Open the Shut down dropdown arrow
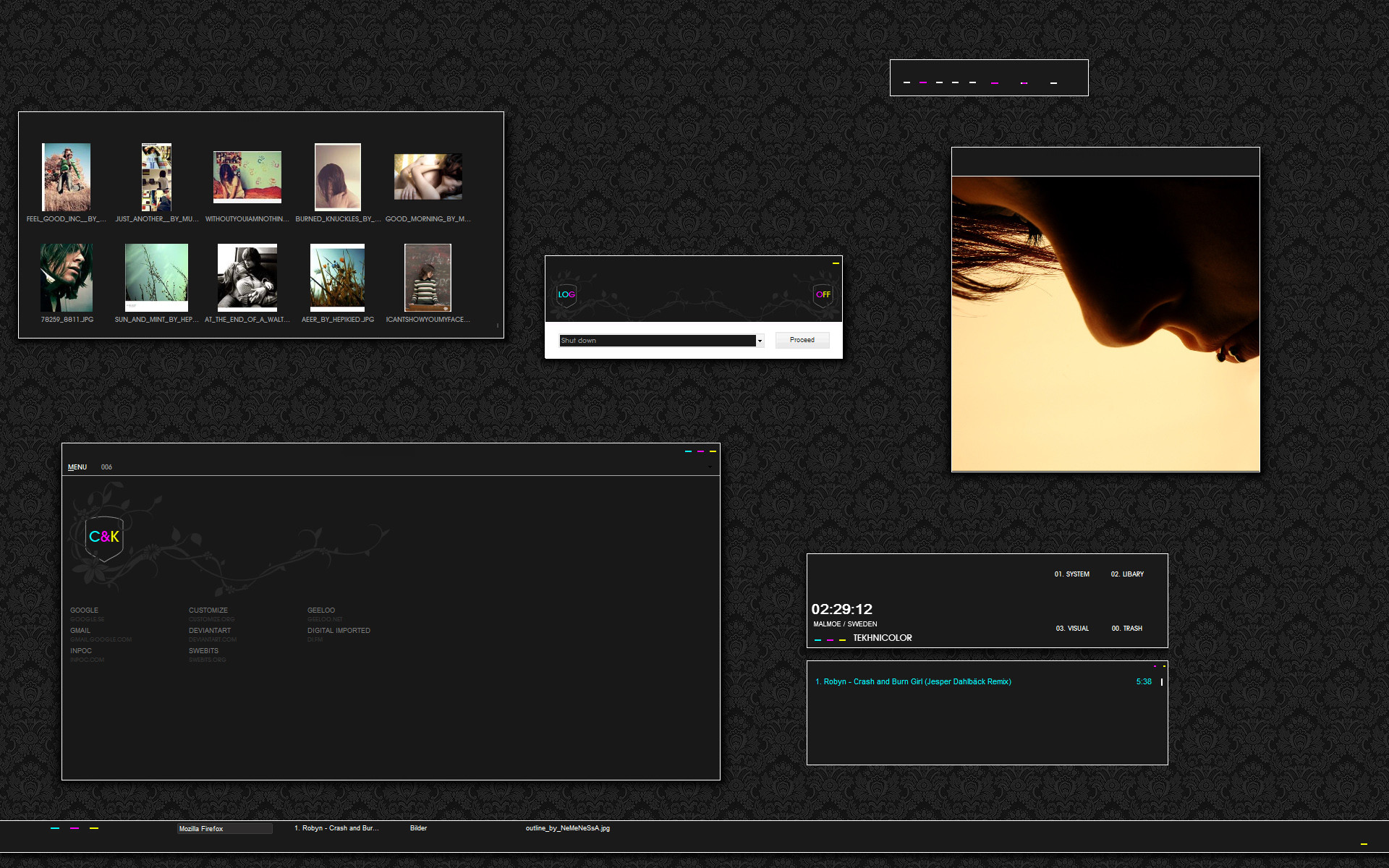The width and height of the screenshot is (1389, 868). point(760,341)
